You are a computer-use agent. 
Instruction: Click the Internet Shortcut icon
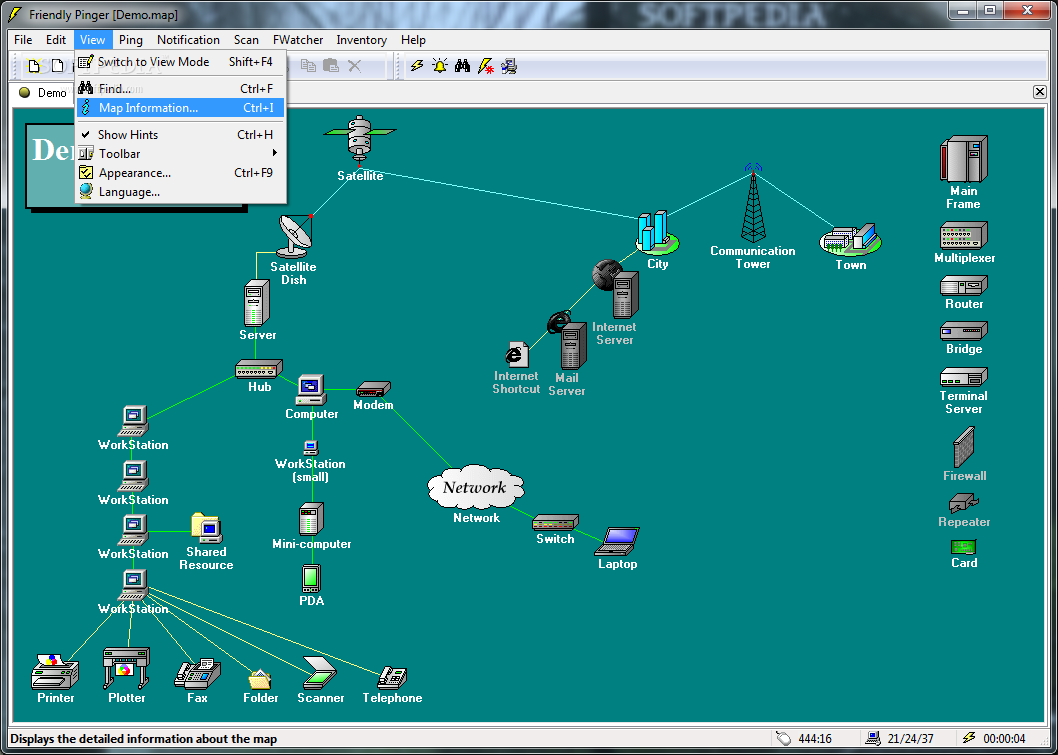pos(516,354)
